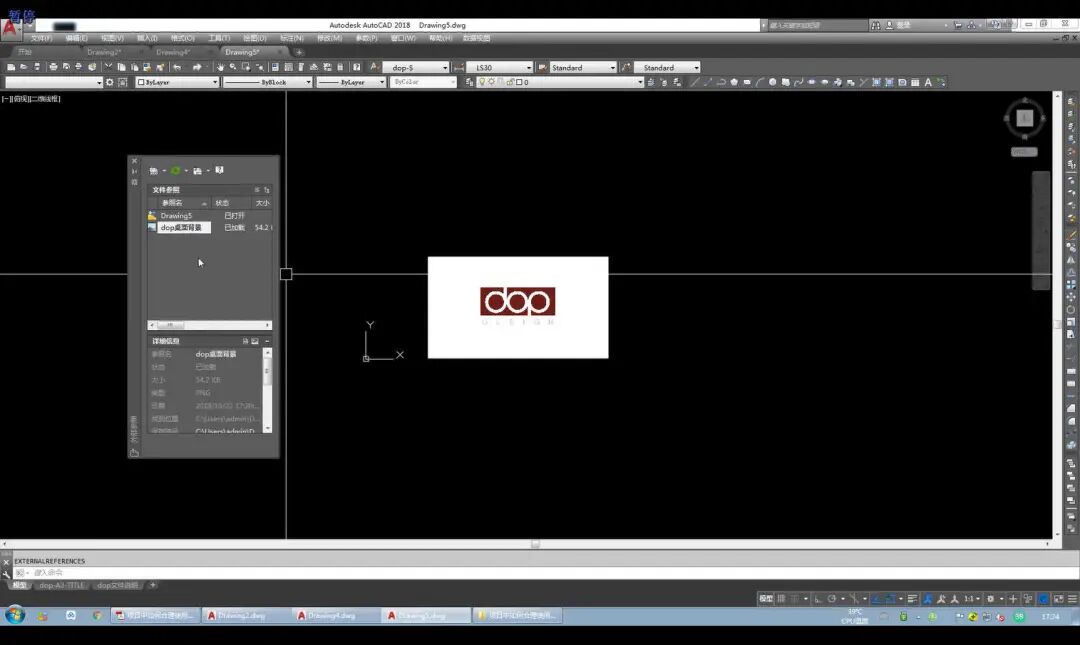This screenshot has height=645, width=1080.
Task: Click the New drawing icon in toolbar
Action: (x=11, y=68)
